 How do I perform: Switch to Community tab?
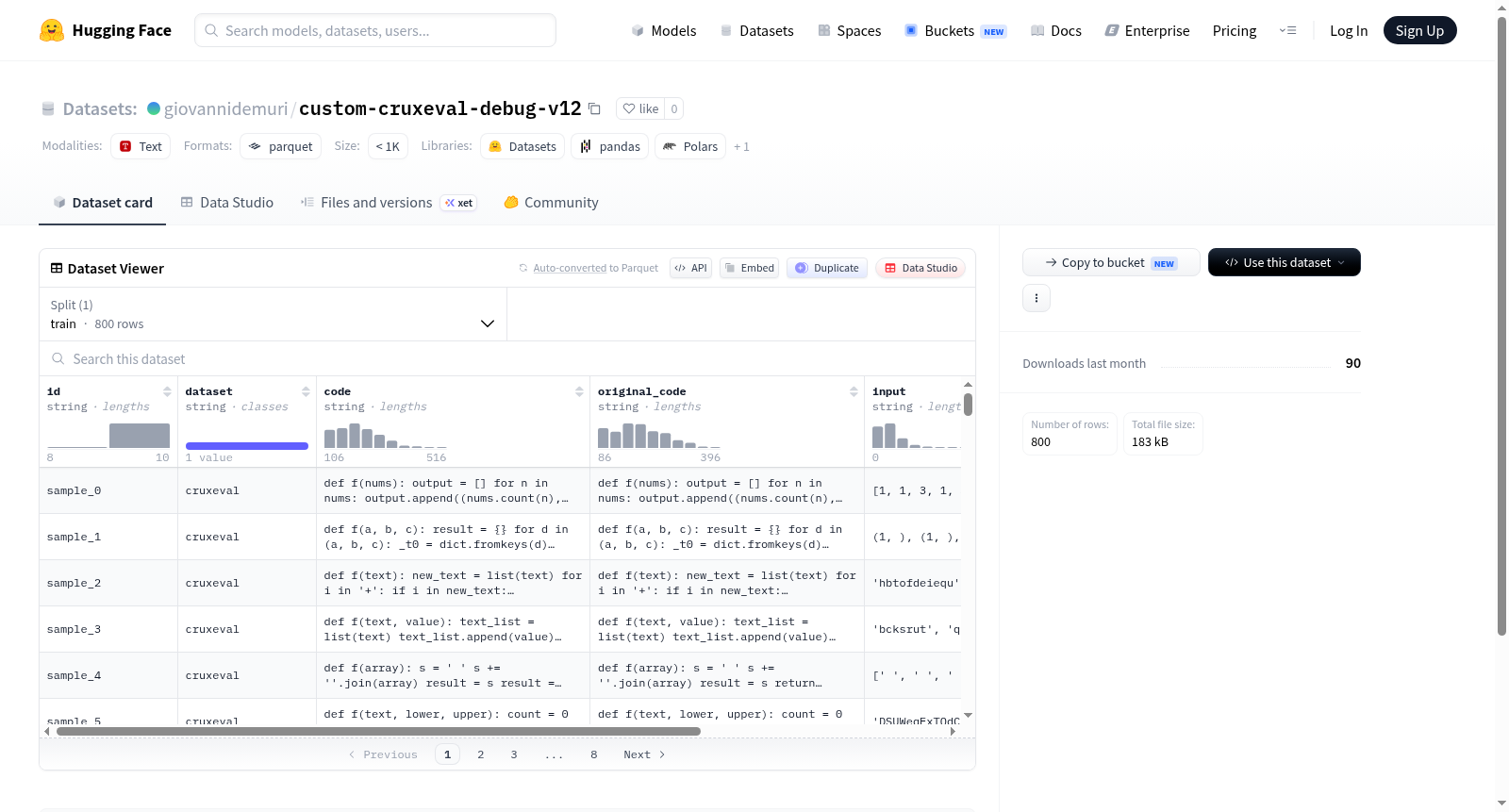551,202
